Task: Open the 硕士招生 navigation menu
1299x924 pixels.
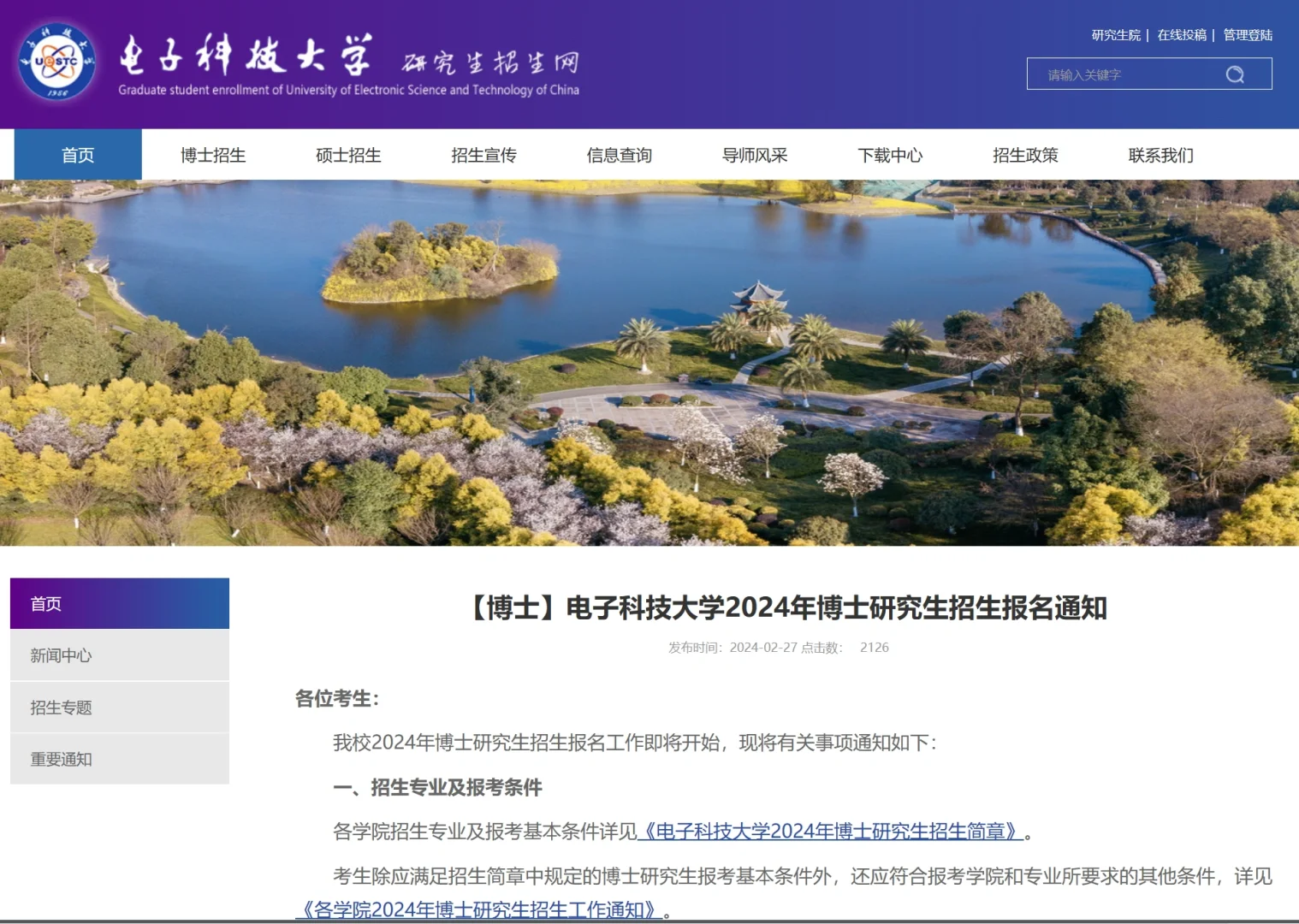Action: [x=348, y=155]
